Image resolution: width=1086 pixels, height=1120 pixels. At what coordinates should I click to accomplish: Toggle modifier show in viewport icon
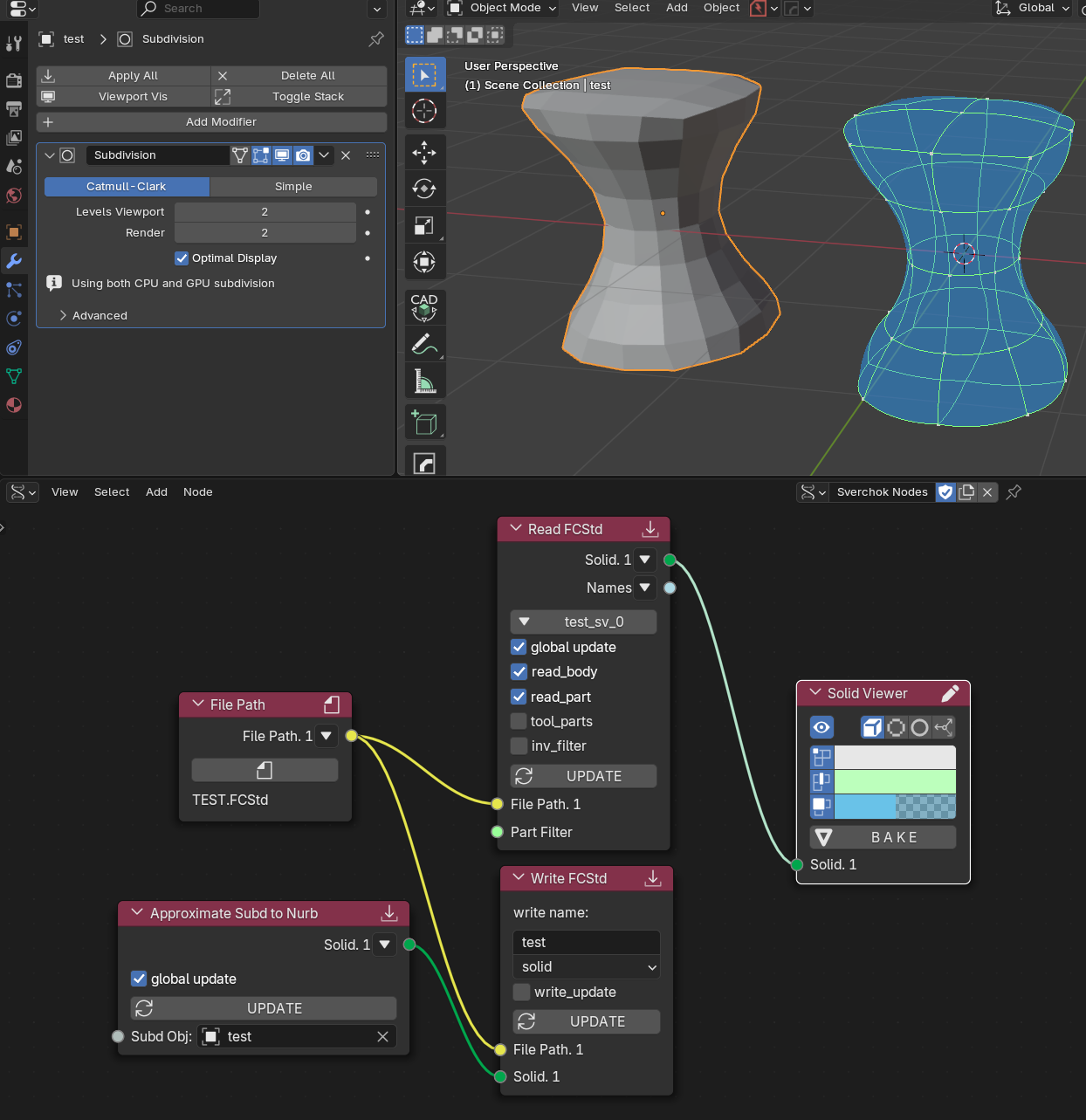tap(282, 155)
